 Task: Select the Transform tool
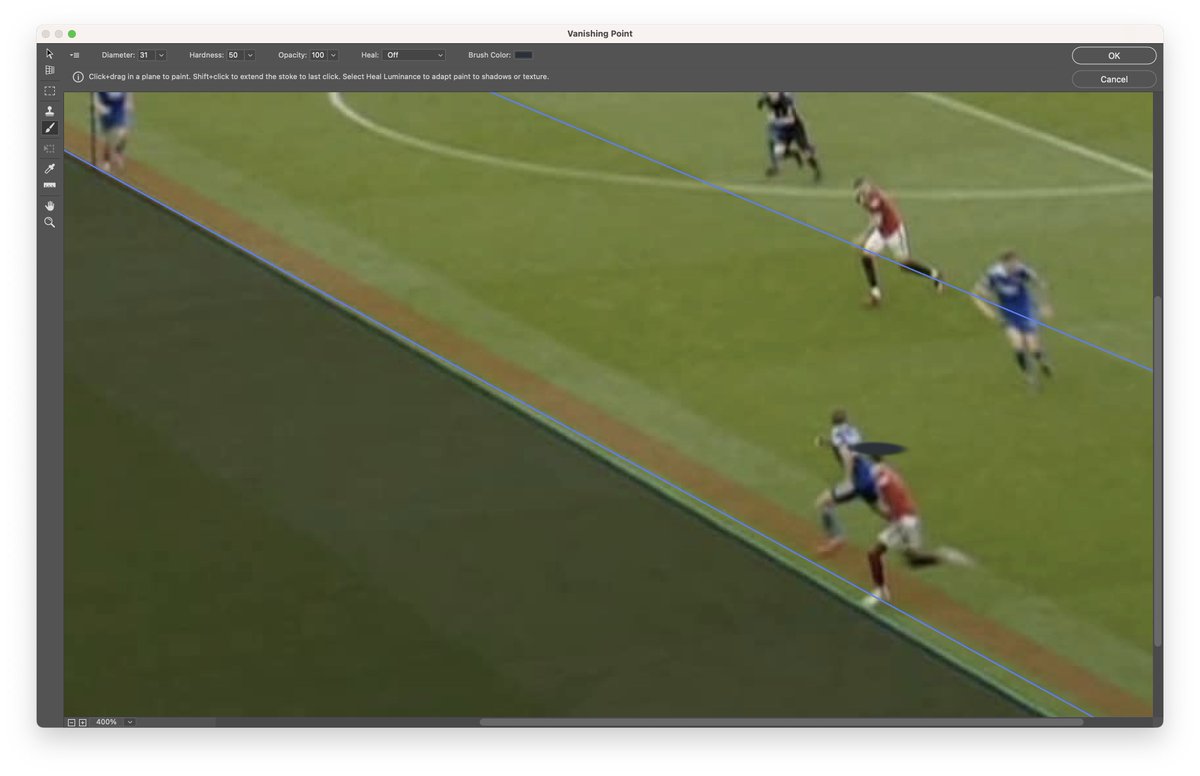(49, 148)
